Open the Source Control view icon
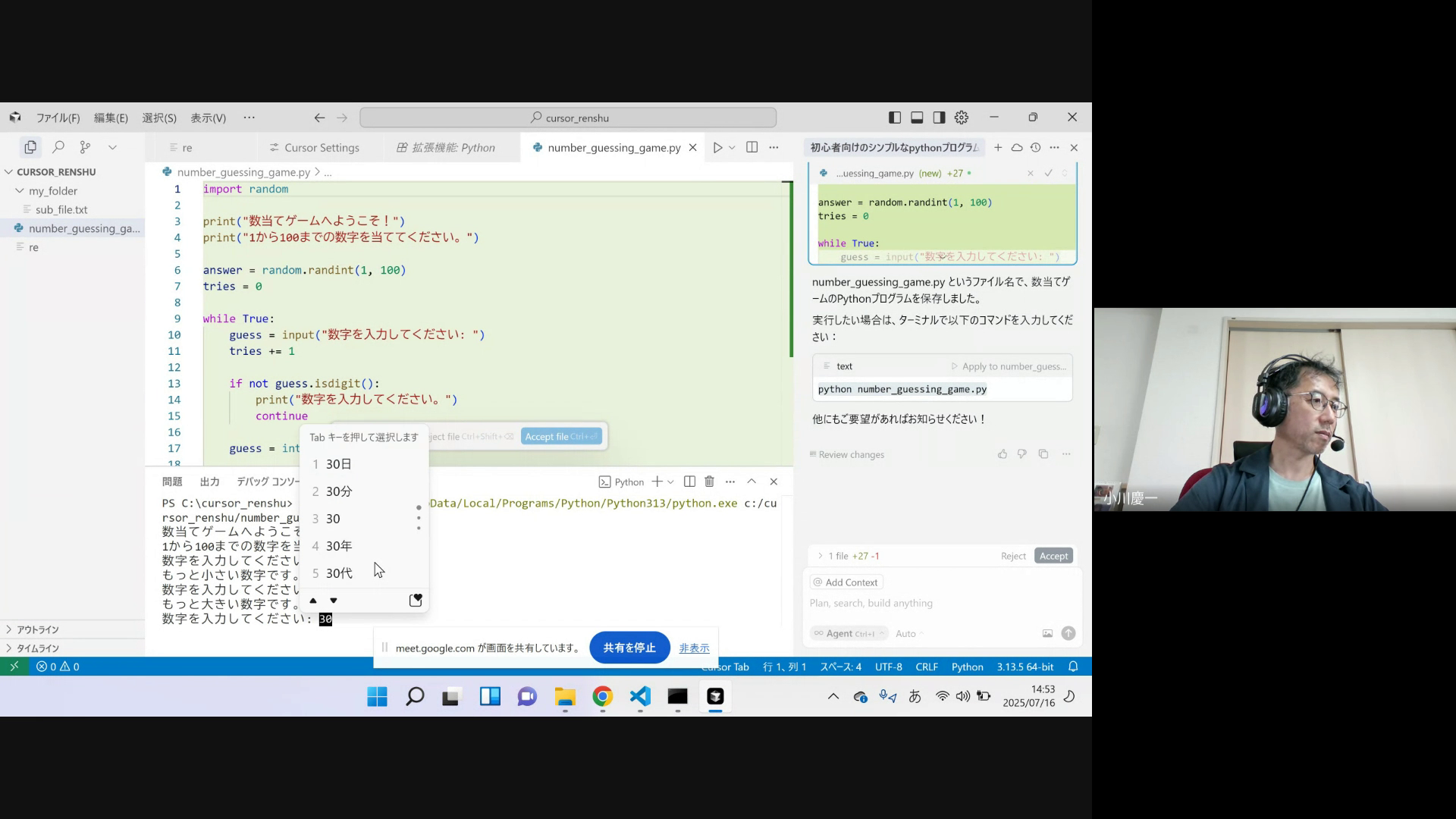Image resolution: width=1456 pixels, height=819 pixels. (85, 147)
